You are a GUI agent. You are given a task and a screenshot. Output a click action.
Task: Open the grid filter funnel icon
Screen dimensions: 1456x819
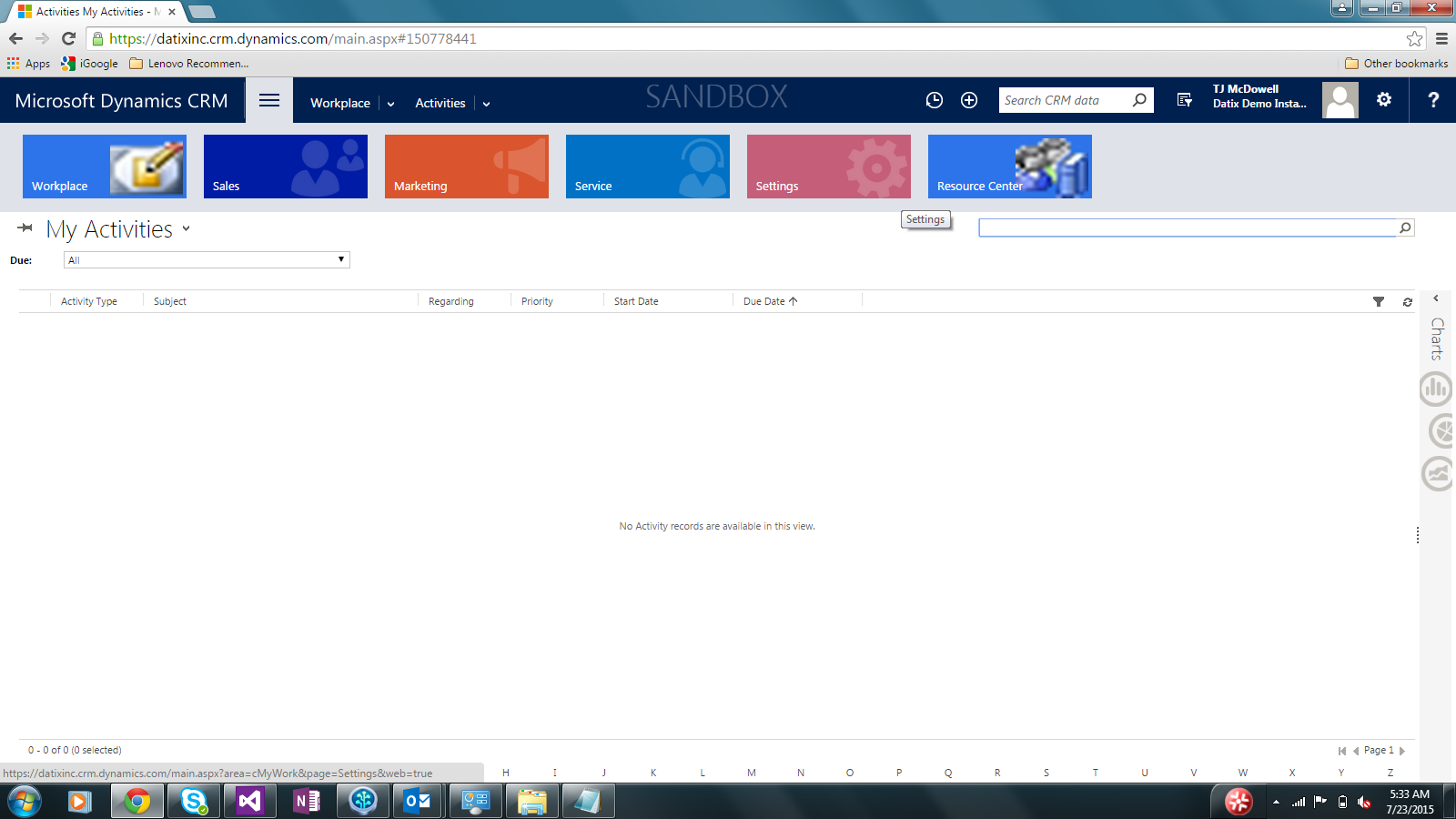[x=1379, y=301]
